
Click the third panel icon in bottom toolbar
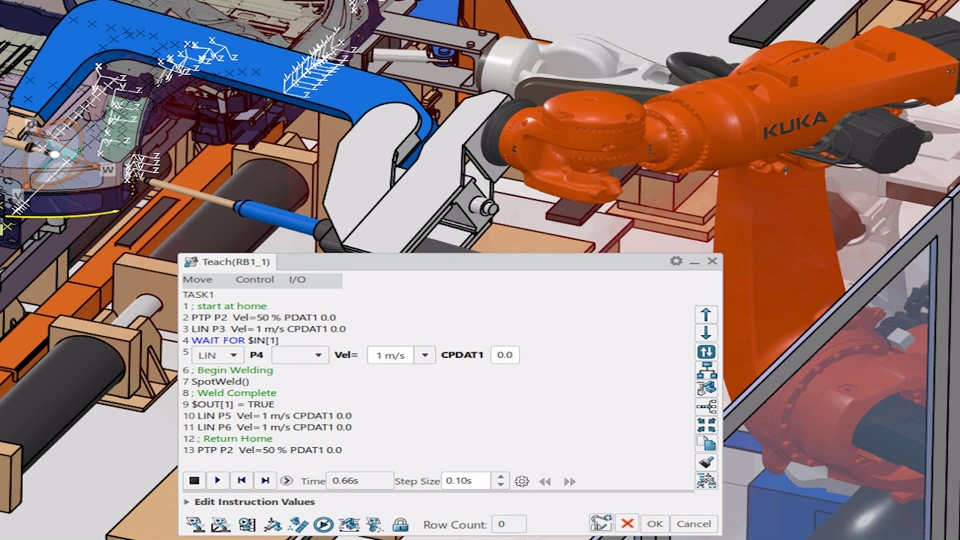247,524
